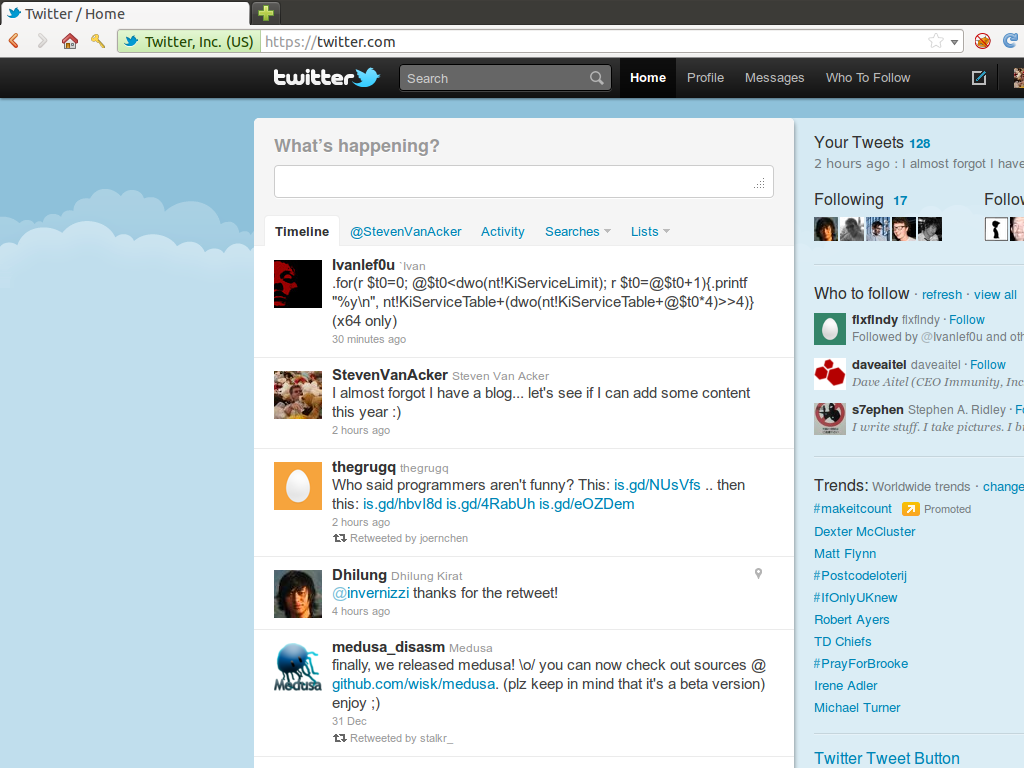This screenshot has height=768, width=1024.
Task: Reload the page with refresh icon
Action: [x=1010, y=41]
